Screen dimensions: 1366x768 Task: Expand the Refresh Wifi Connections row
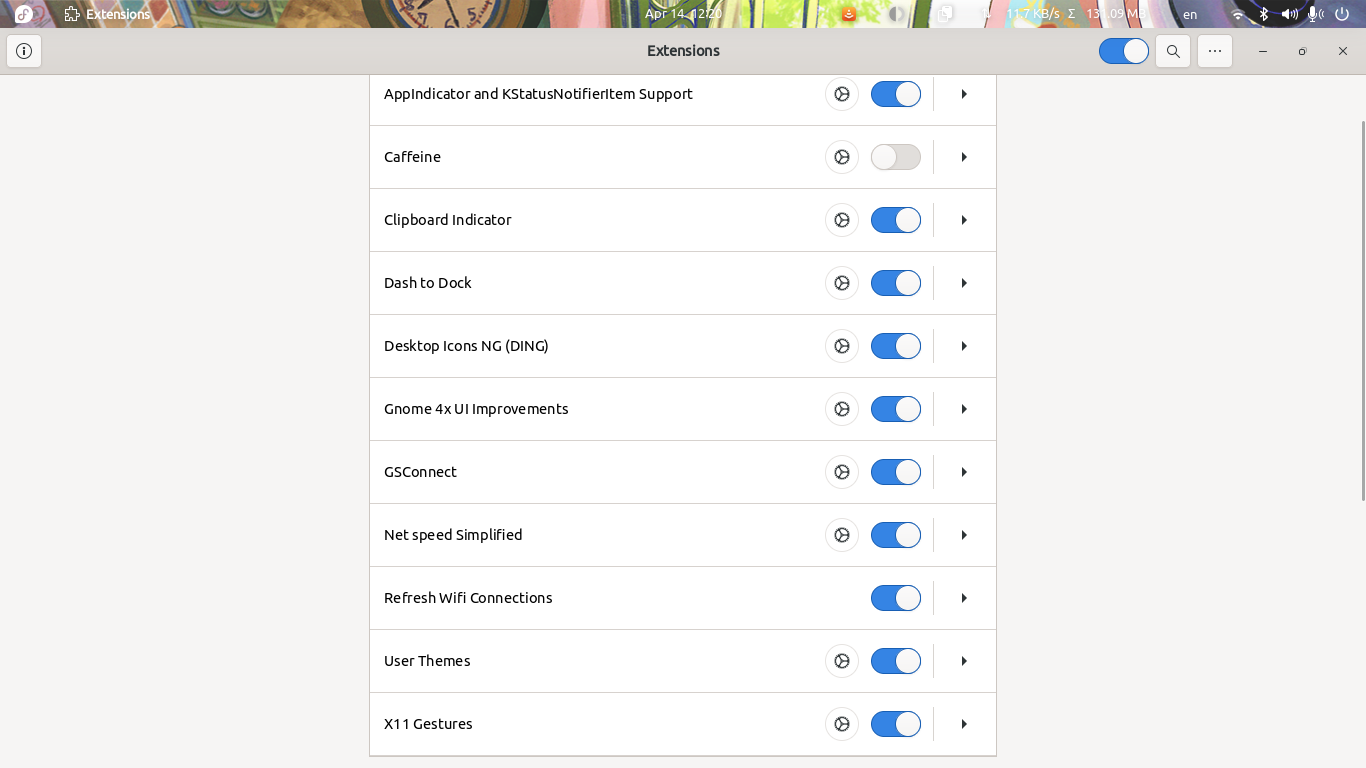[x=963, y=598]
